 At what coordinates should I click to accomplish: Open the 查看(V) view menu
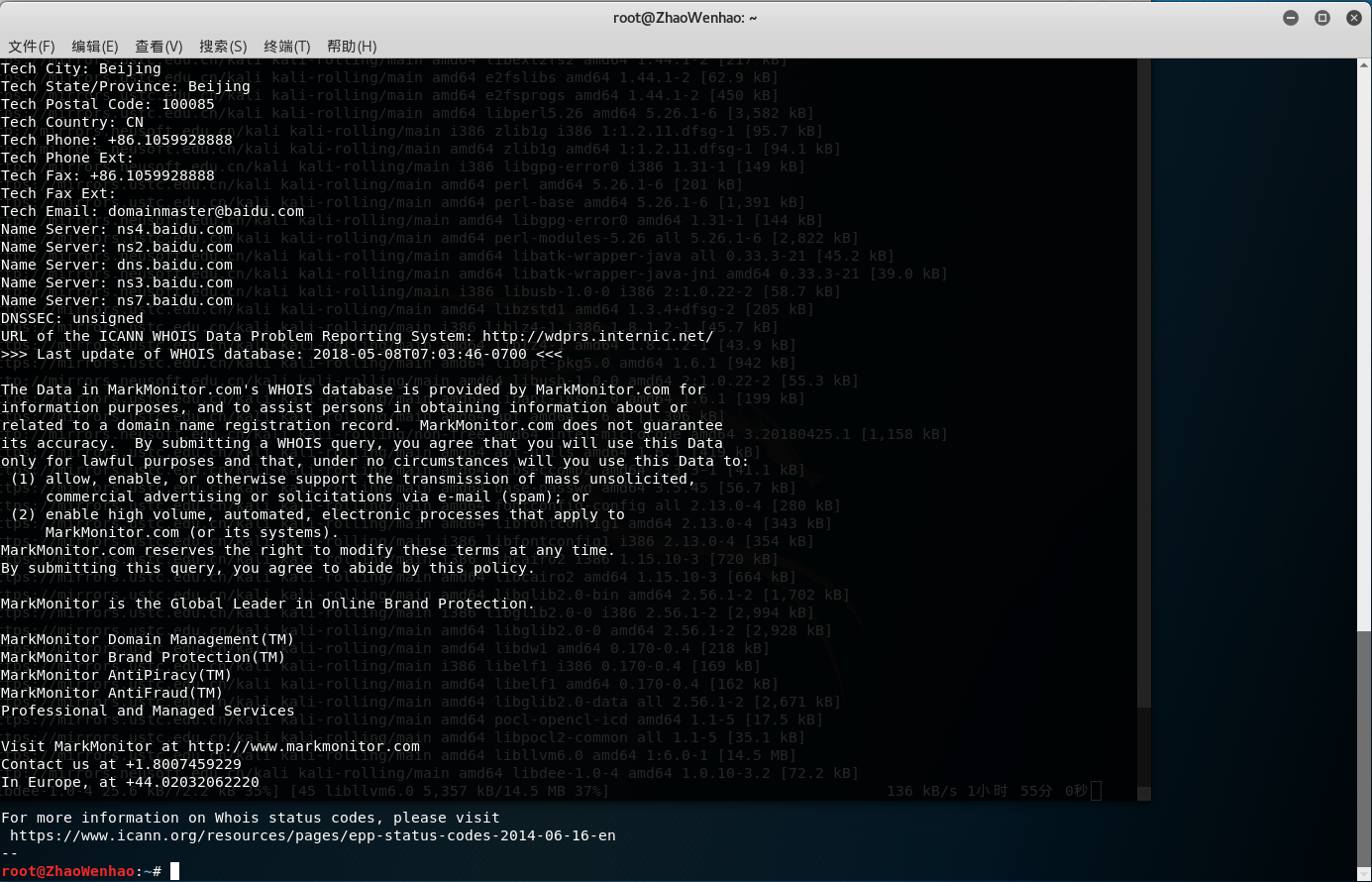158,47
